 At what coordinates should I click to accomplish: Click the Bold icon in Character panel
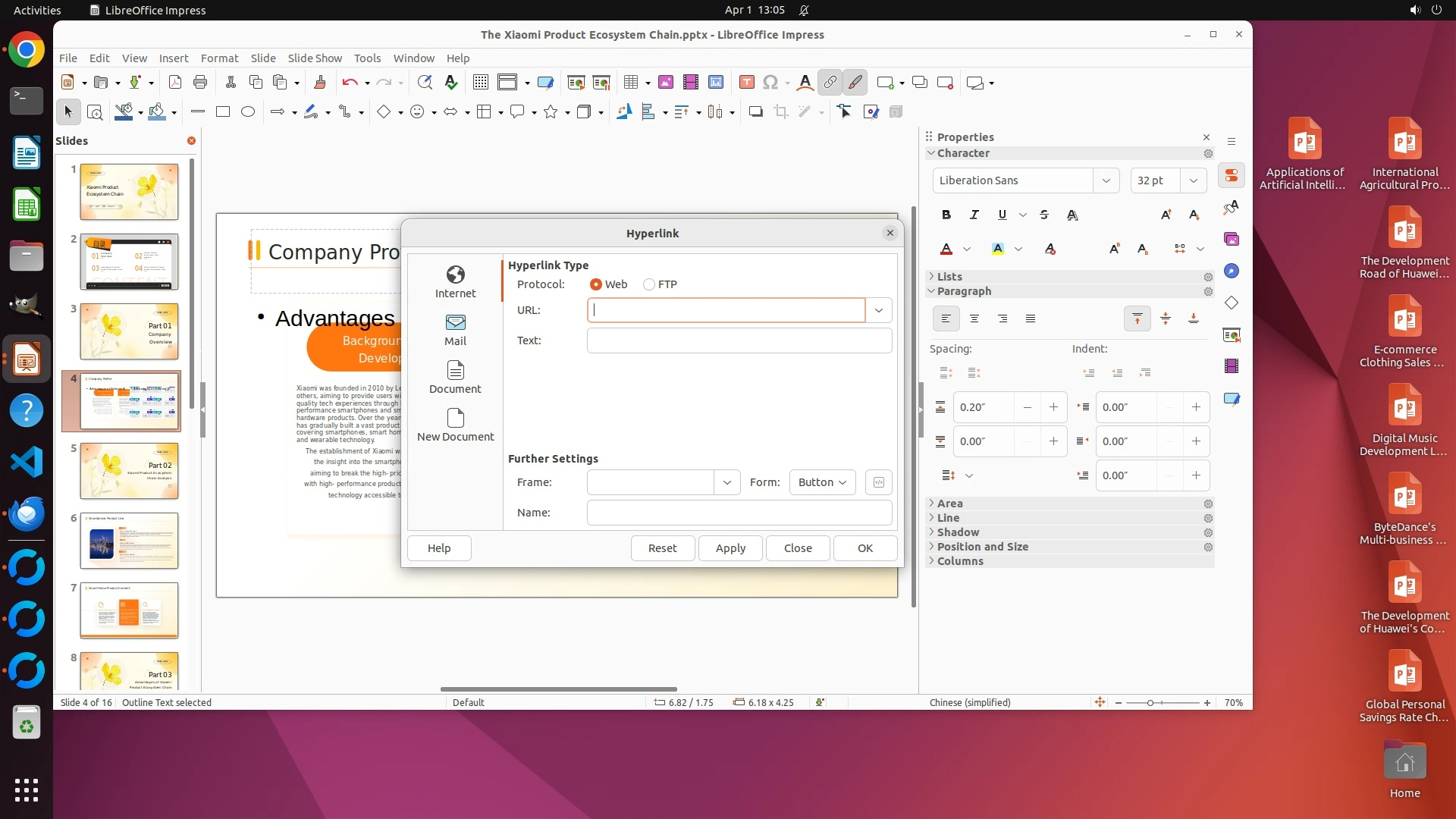coord(946,215)
